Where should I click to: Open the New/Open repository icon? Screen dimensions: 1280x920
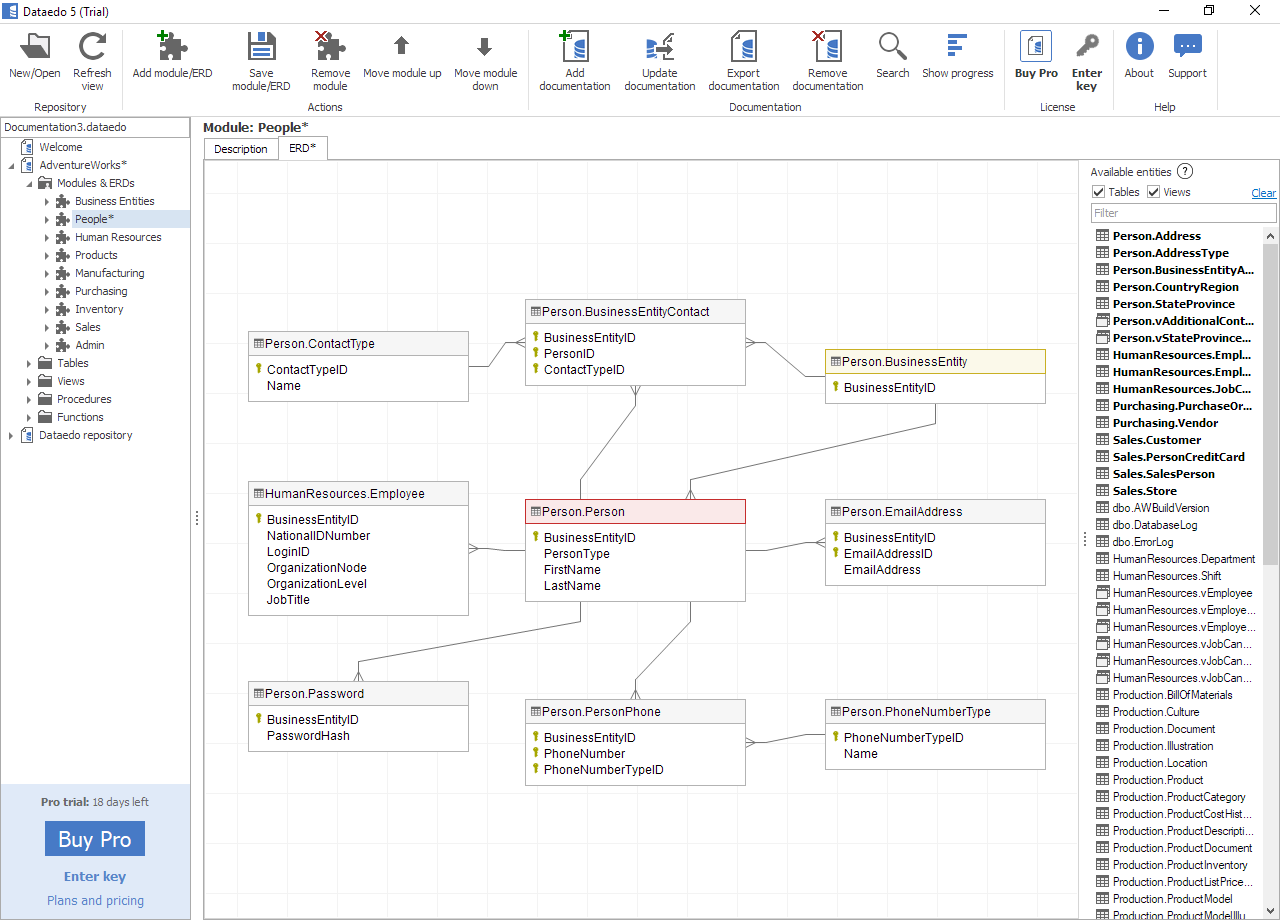pyautogui.click(x=35, y=46)
